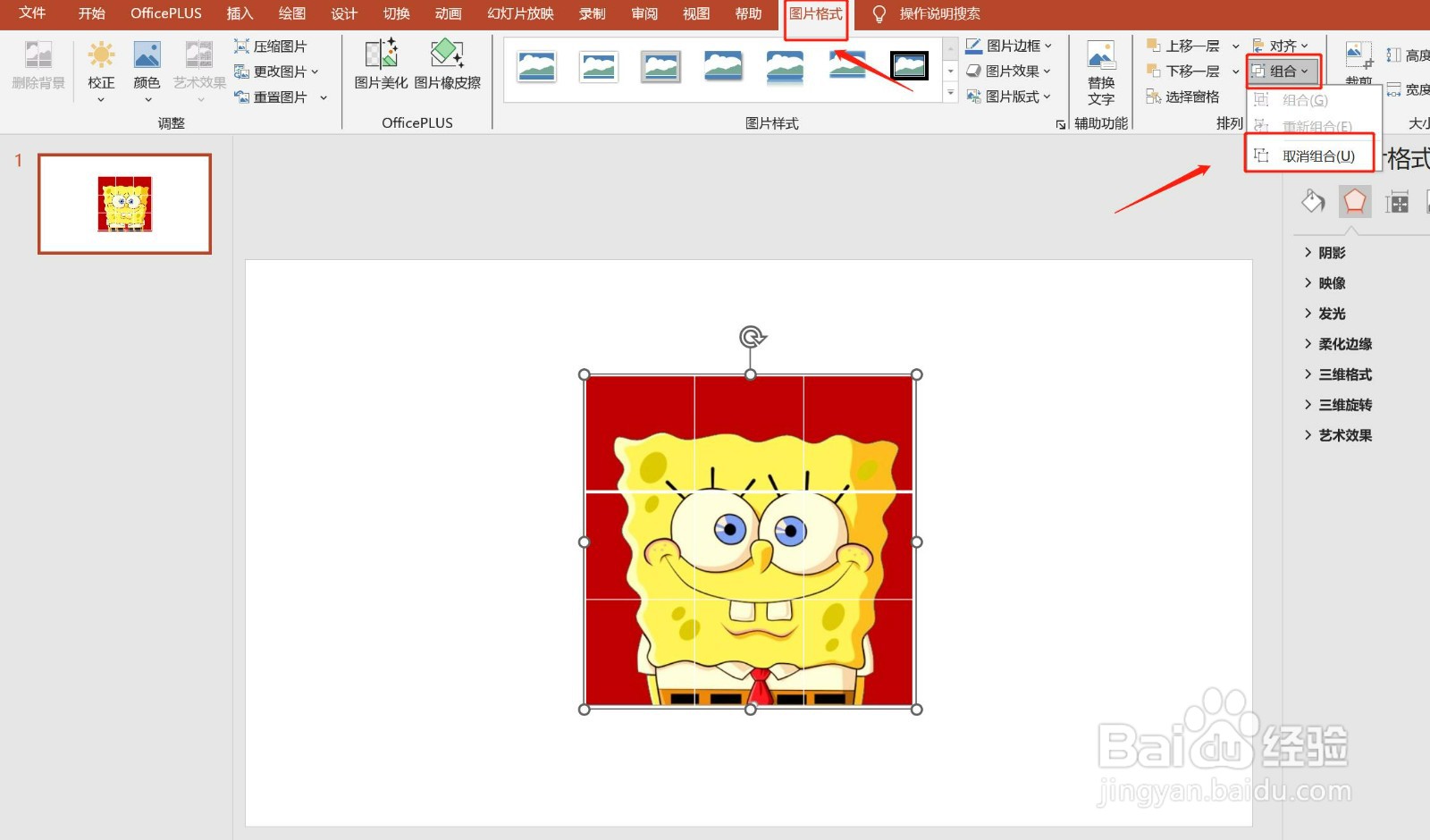Switch to the Record (录制) tab
1430x840 pixels.
pyautogui.click(x=592, y=13)
